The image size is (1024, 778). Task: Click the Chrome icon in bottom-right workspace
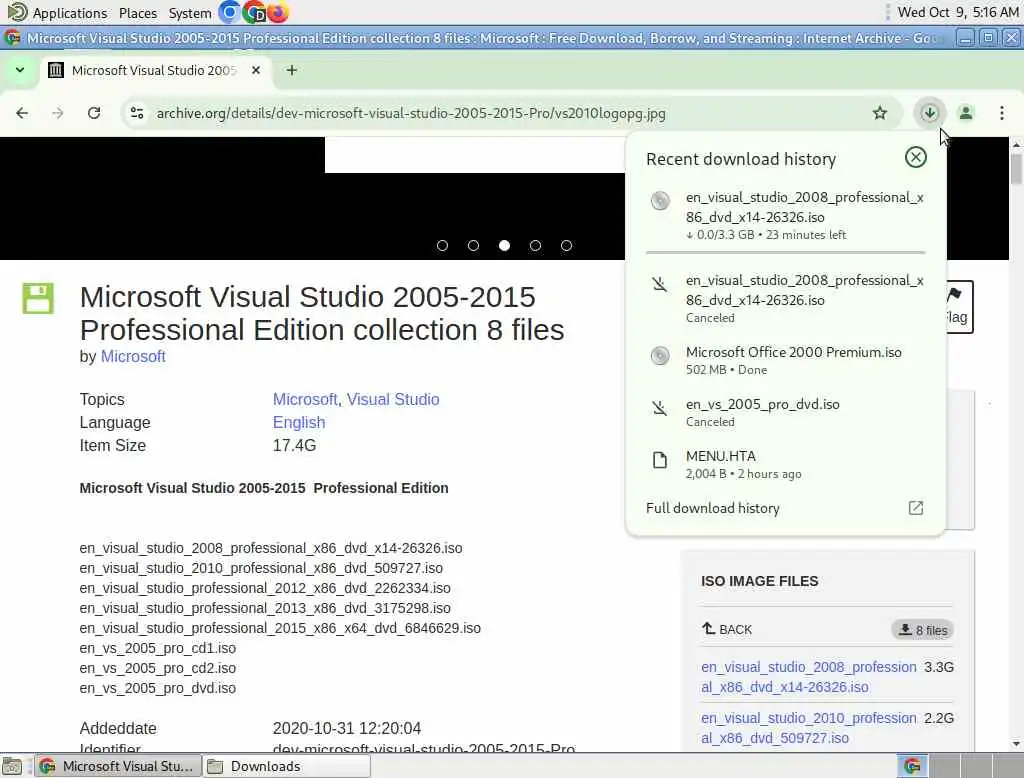(912, 766)
